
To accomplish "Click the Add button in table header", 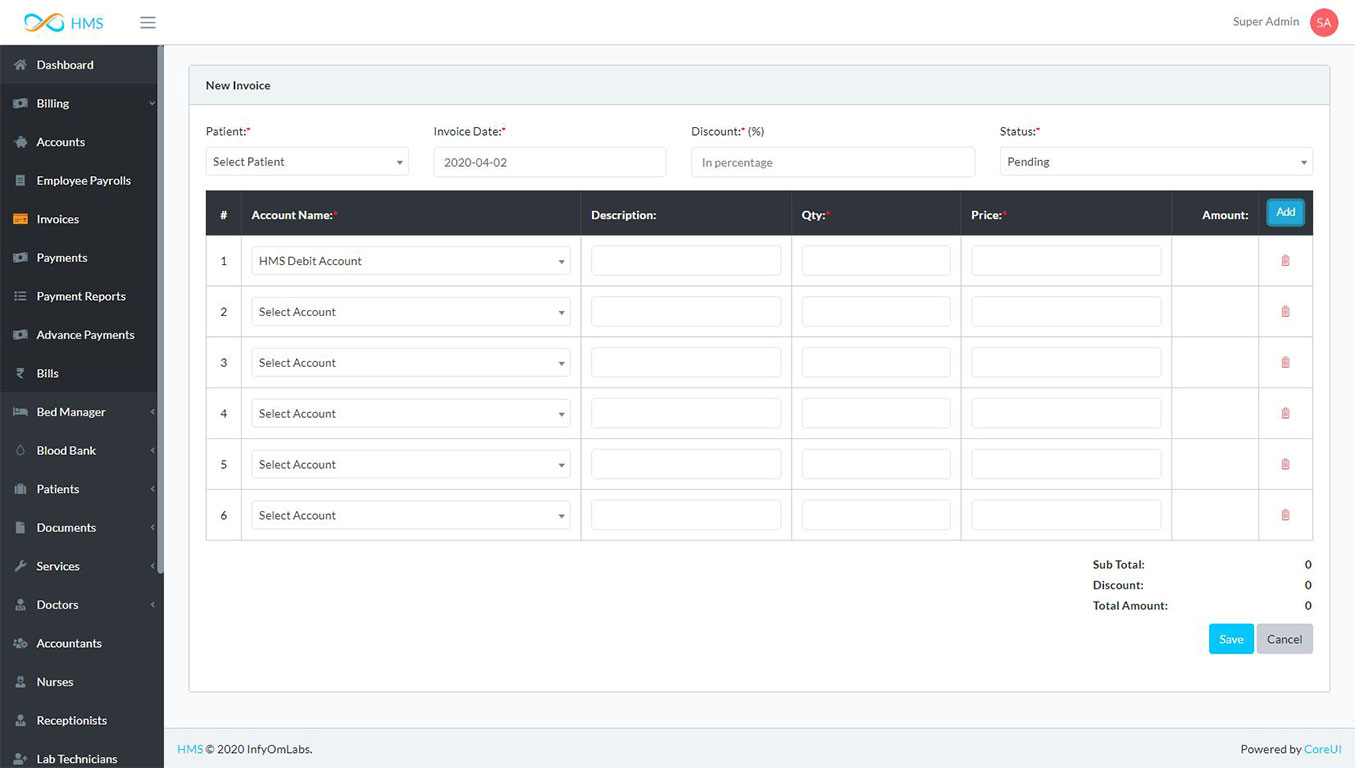I will click(1285, 212).
